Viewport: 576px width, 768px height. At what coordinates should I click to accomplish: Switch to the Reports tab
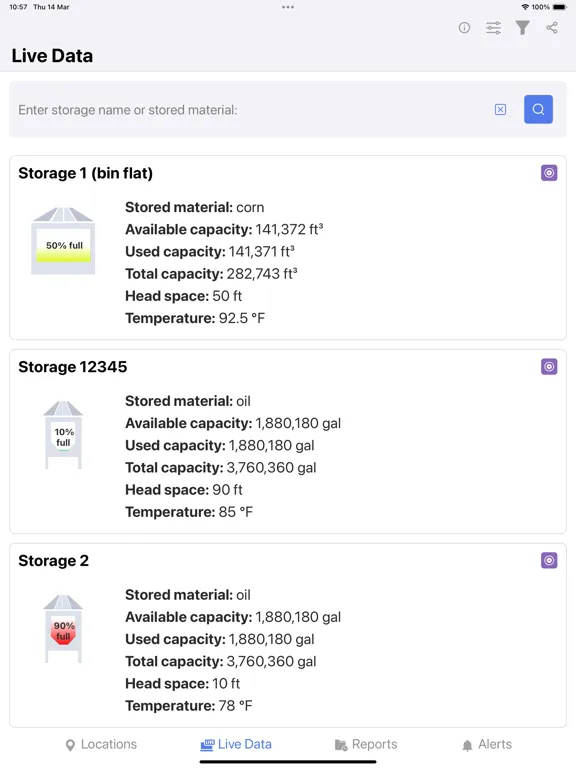click(x=366, y=744)
